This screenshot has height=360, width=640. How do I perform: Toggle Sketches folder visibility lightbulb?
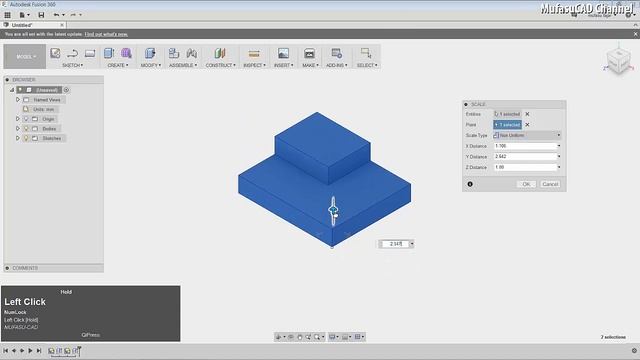tap(26, 138)
